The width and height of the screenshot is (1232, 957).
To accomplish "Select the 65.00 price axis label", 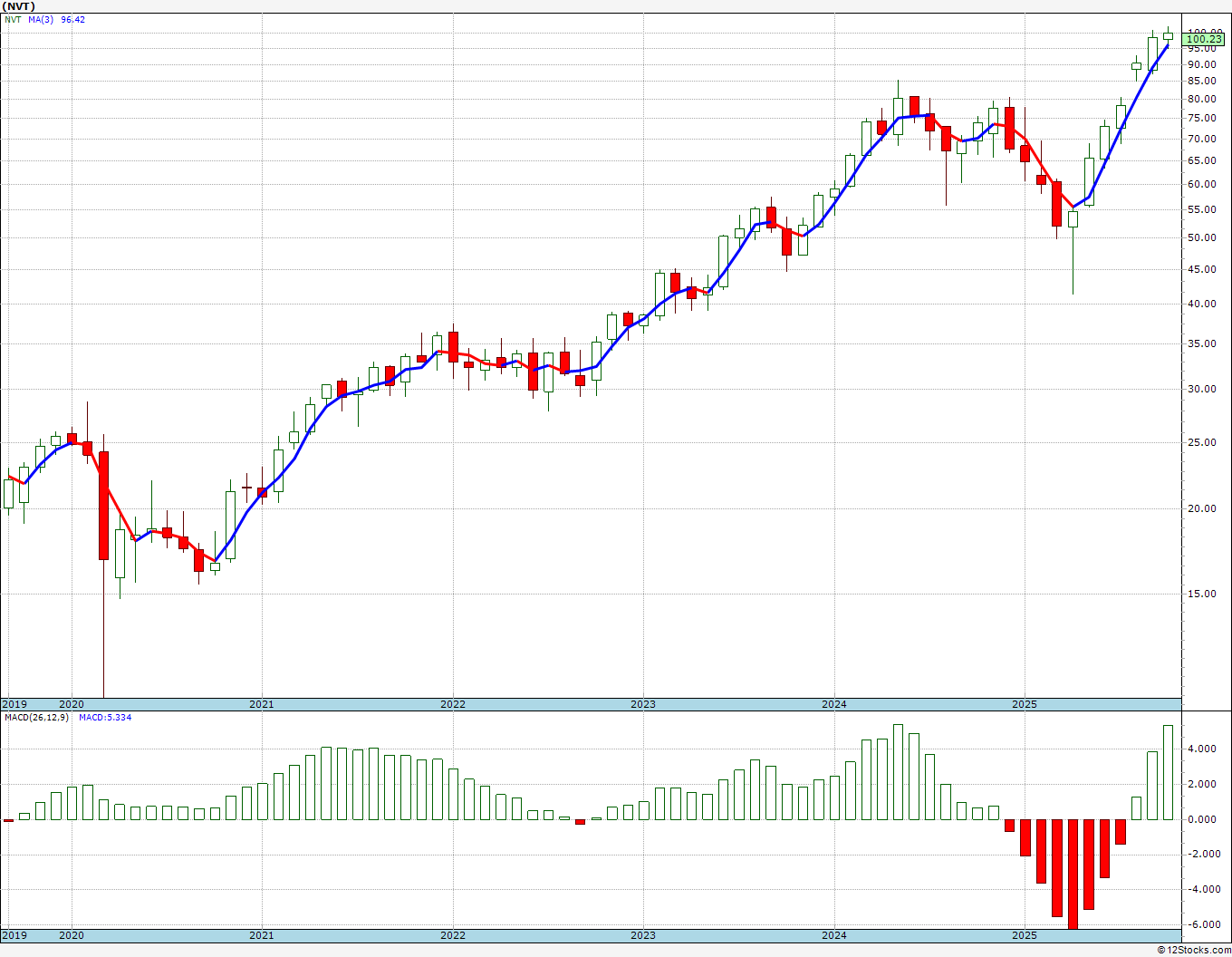I will click(1201, 160).
